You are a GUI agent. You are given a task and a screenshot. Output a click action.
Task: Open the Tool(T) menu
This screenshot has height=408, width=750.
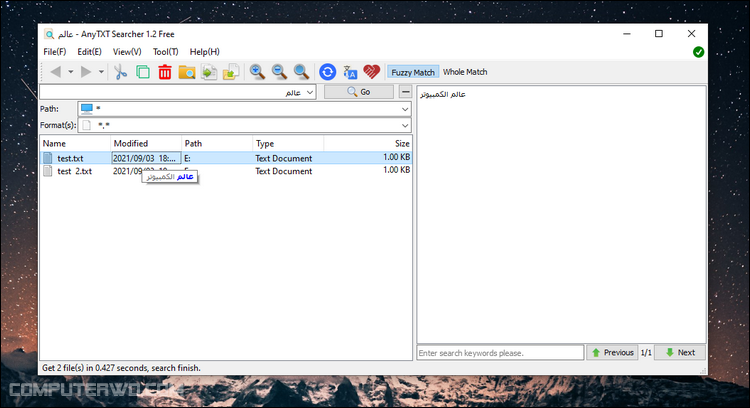(x=165, y=52)
